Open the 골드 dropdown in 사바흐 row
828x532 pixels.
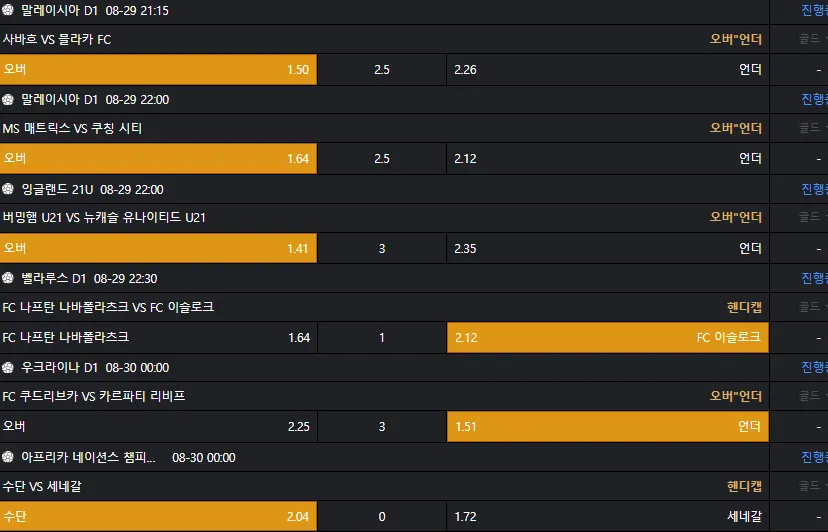(x=813, y=39)
